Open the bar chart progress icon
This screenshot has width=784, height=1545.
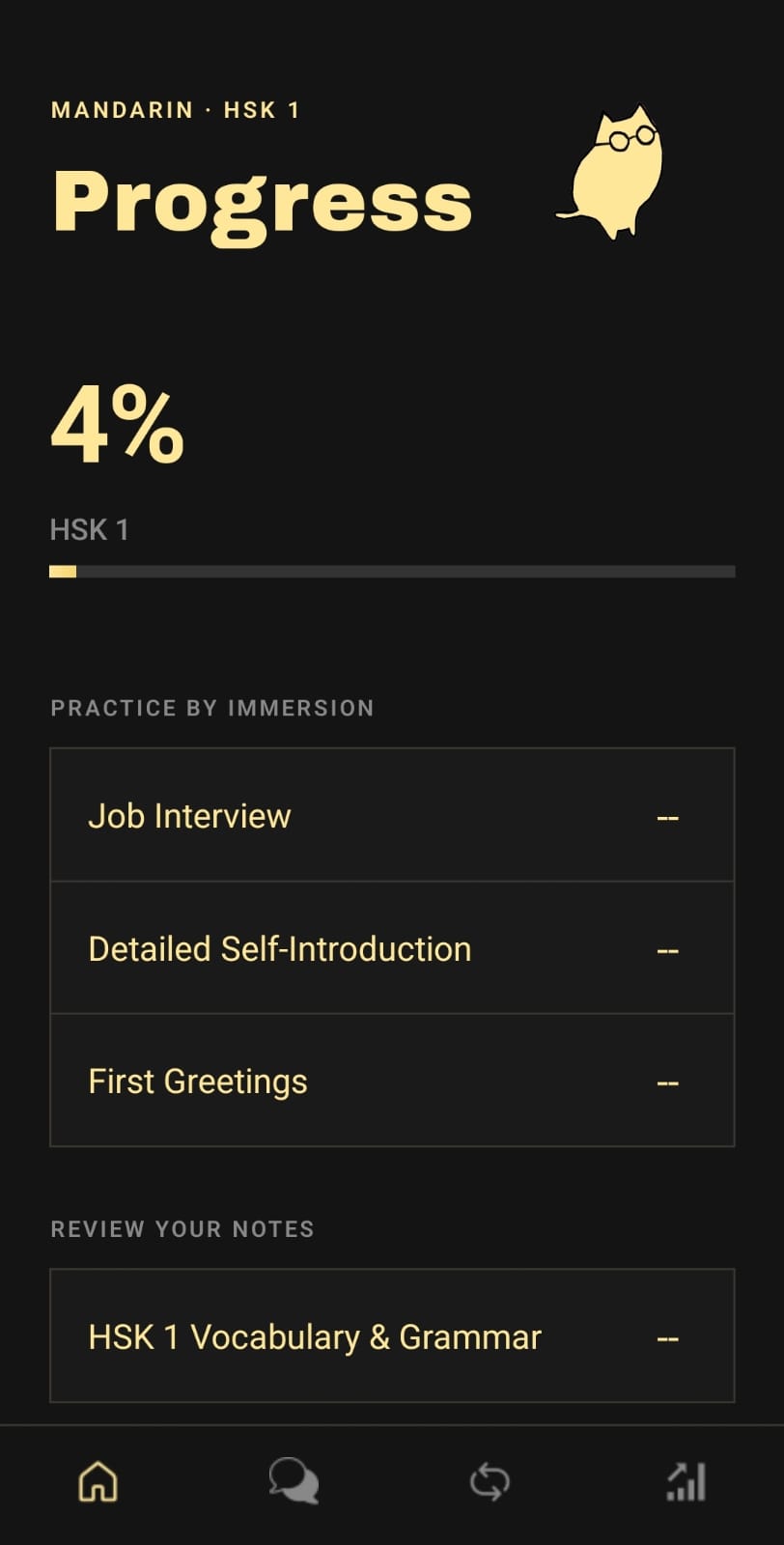[686, 1481]
